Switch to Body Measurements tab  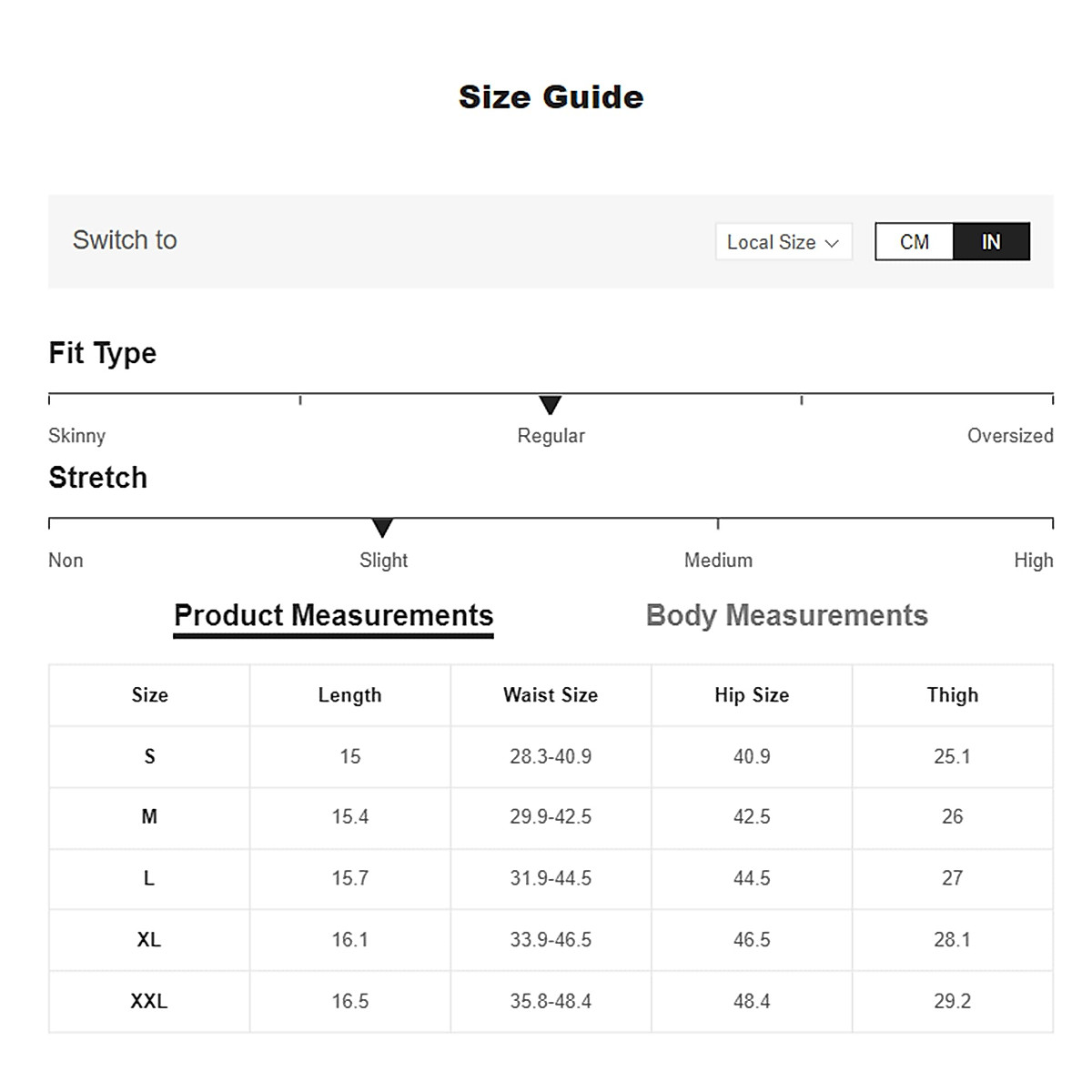(x=786, y=616)
